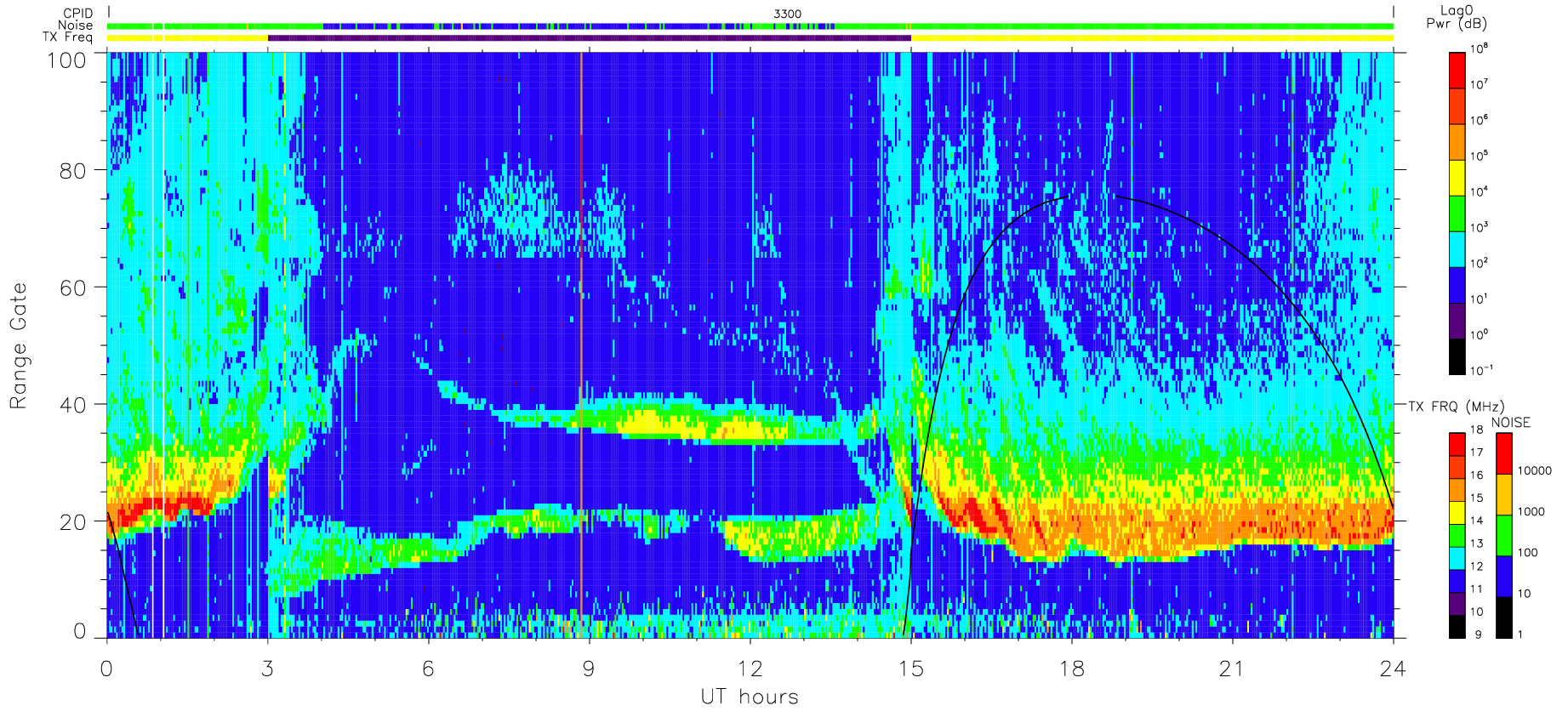The image size is (1568, 723).
Task: Select the '14' label on the TX FRQ colorbar
Action: point(1476,521)
